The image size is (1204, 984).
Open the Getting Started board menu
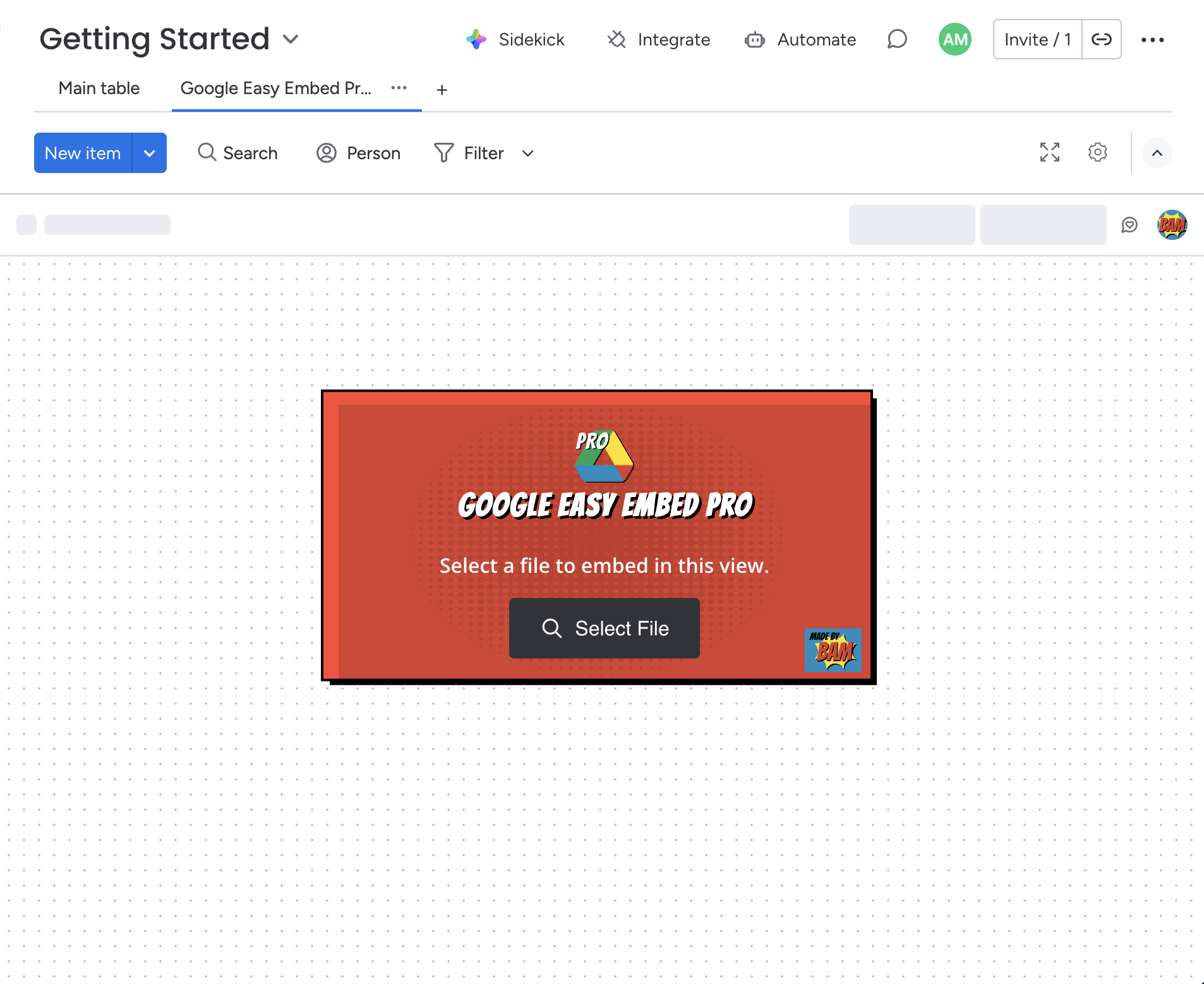click(291, 39)
